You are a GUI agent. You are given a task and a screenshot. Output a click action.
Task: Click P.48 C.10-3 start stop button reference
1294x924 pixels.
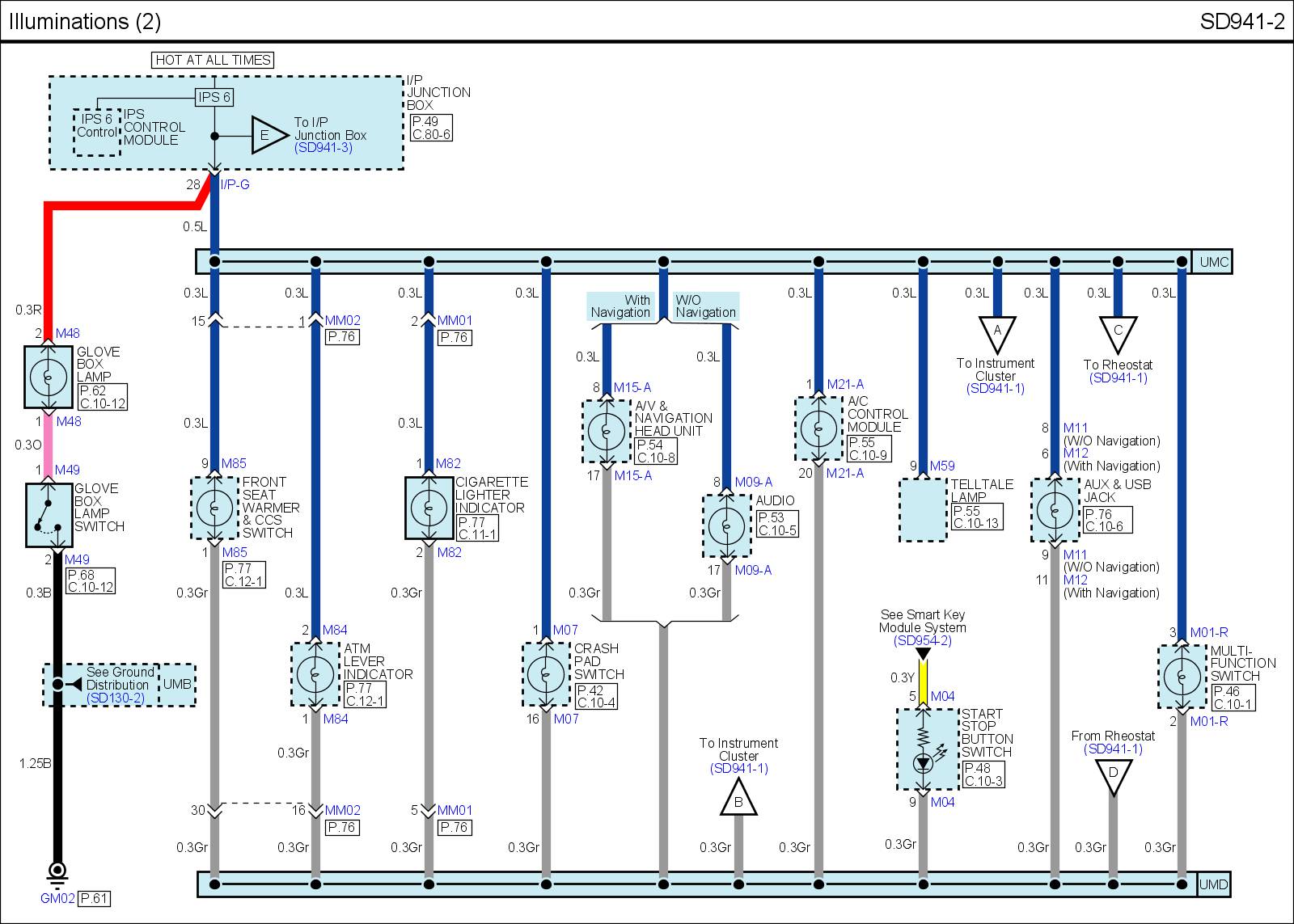[x=983, y=775]
